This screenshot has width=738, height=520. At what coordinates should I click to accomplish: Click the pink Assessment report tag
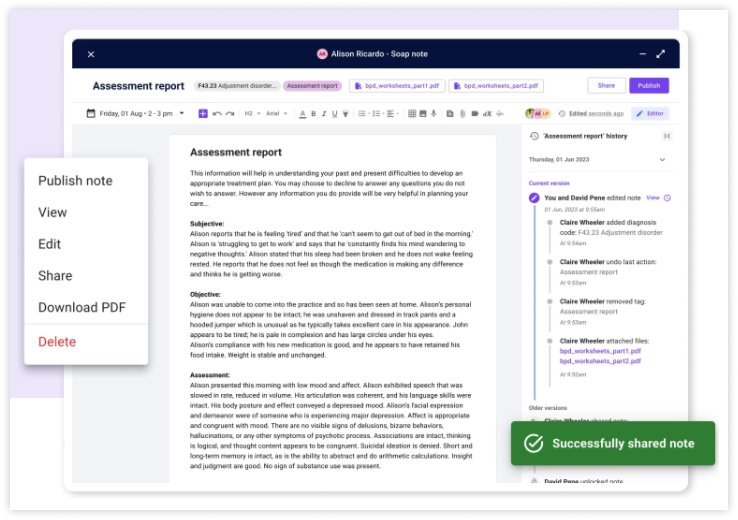(313, 86)
